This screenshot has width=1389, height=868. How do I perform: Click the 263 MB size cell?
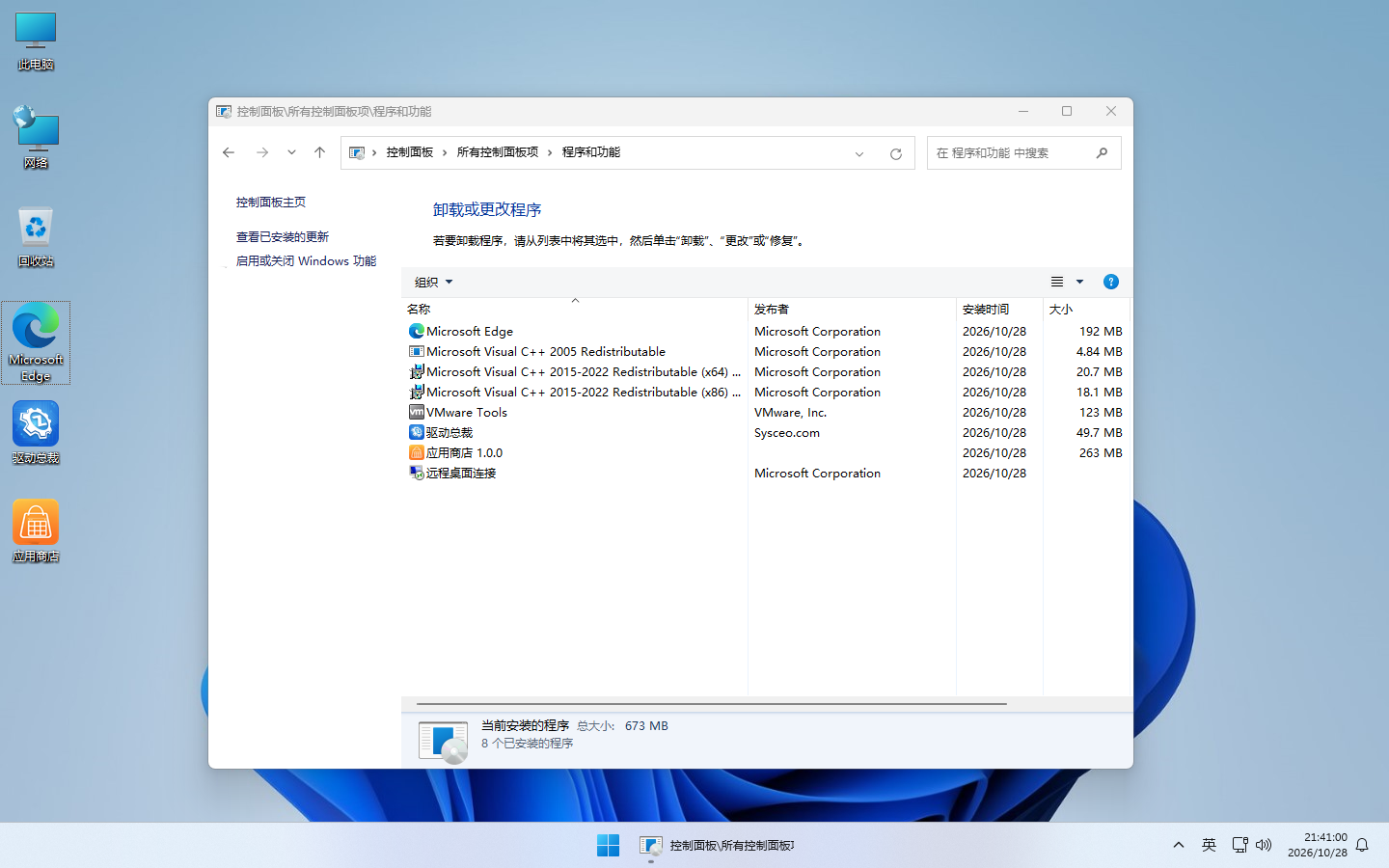click(x=1101, y=452)
